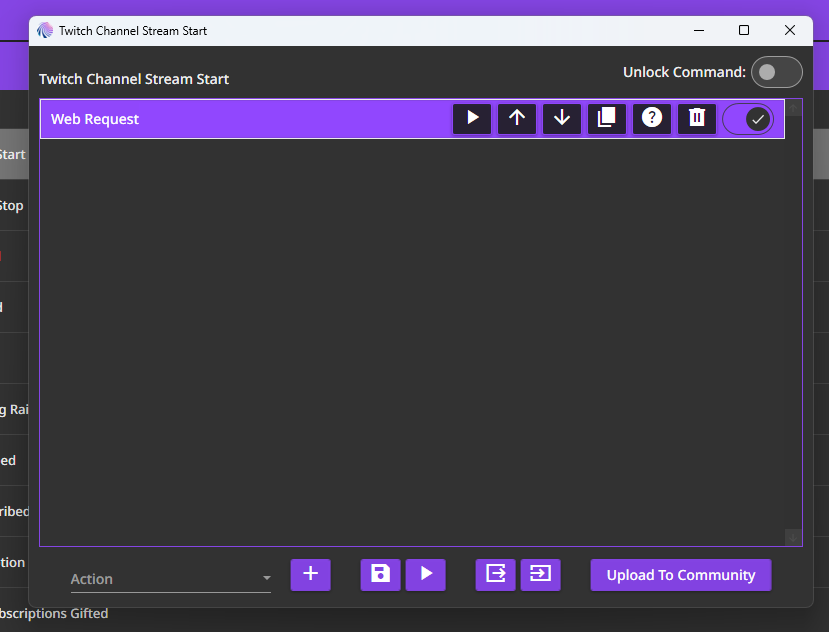Save the command with disk icon
Screen dimensions: 829x632
coord(381,575)
